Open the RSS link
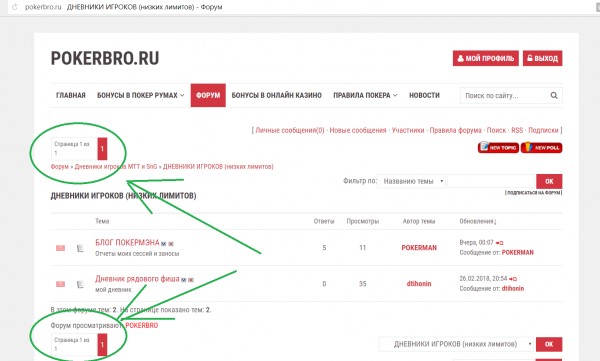This screenshot has height=361, width=600. (x=517, y=130)
